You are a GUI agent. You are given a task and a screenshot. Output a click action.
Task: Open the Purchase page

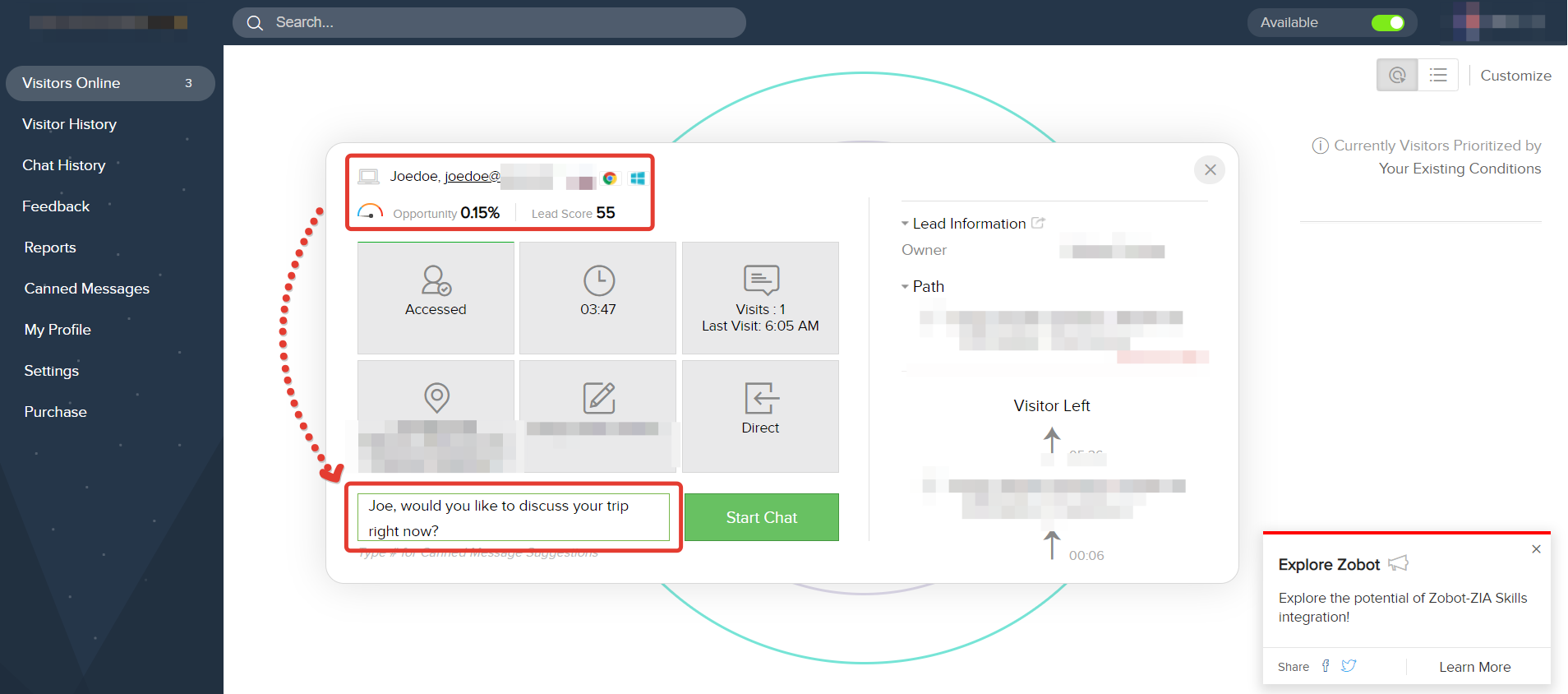coord(55,412)
